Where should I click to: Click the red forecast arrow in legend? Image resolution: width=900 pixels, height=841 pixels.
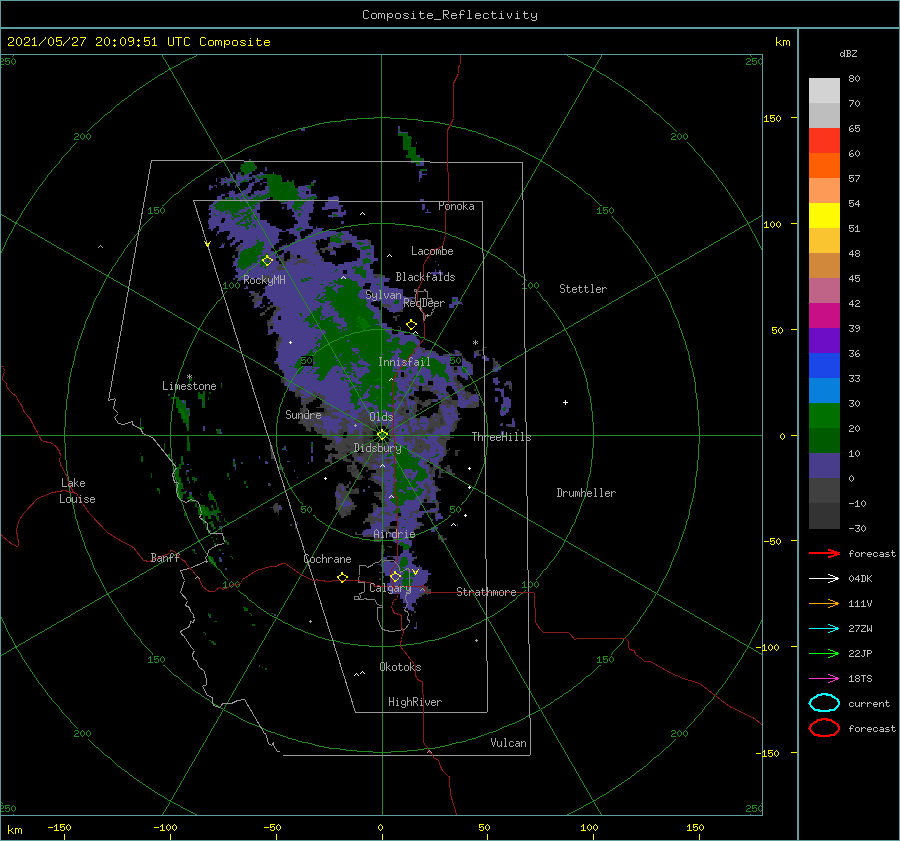[824, 553]
